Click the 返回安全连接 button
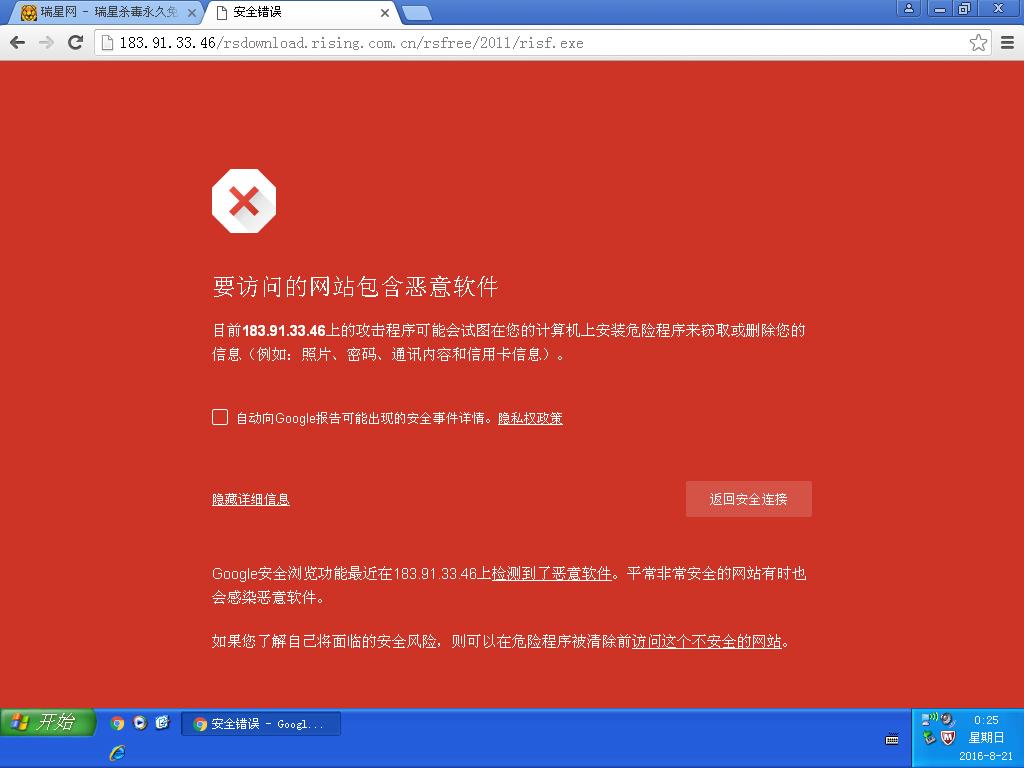 click(748, 499)
